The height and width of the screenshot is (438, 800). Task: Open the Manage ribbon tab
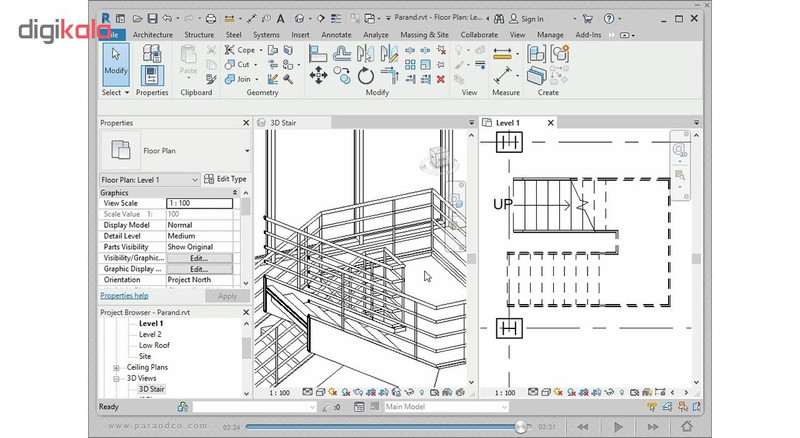click(x=550, y=35)
